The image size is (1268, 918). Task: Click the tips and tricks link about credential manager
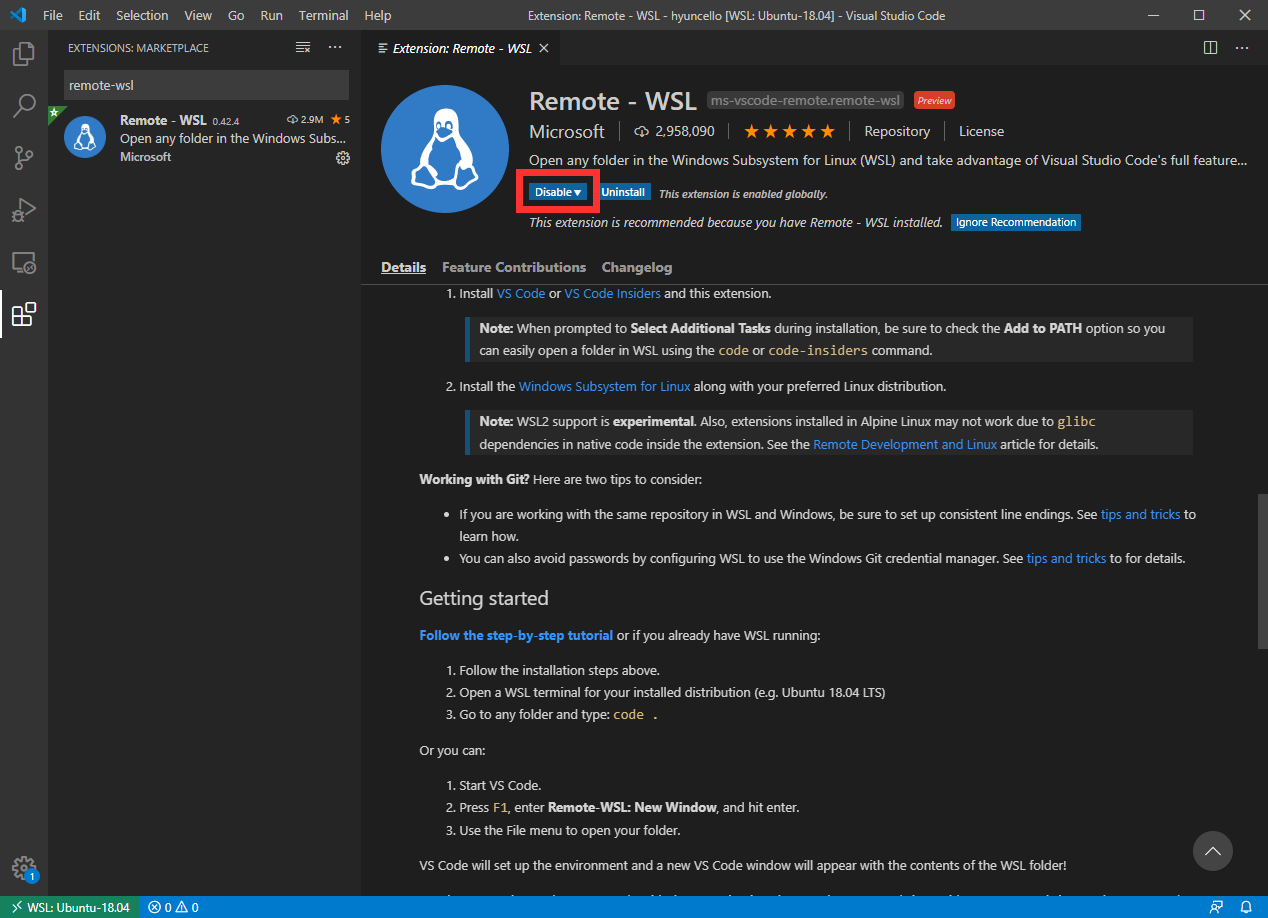pyautogui.click(x=1066, y=558)
